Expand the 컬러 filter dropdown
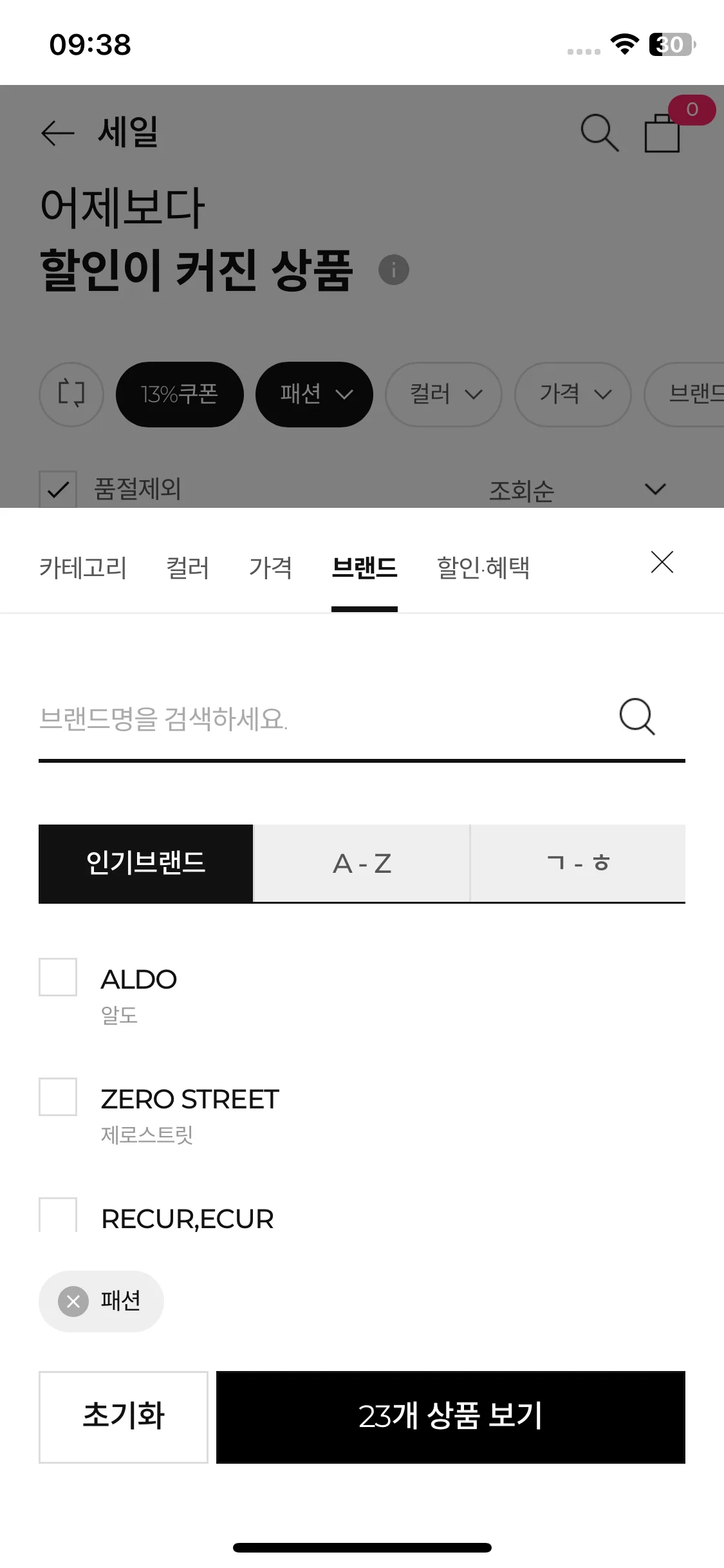The image size is (724, 1568). pos(443,394)
